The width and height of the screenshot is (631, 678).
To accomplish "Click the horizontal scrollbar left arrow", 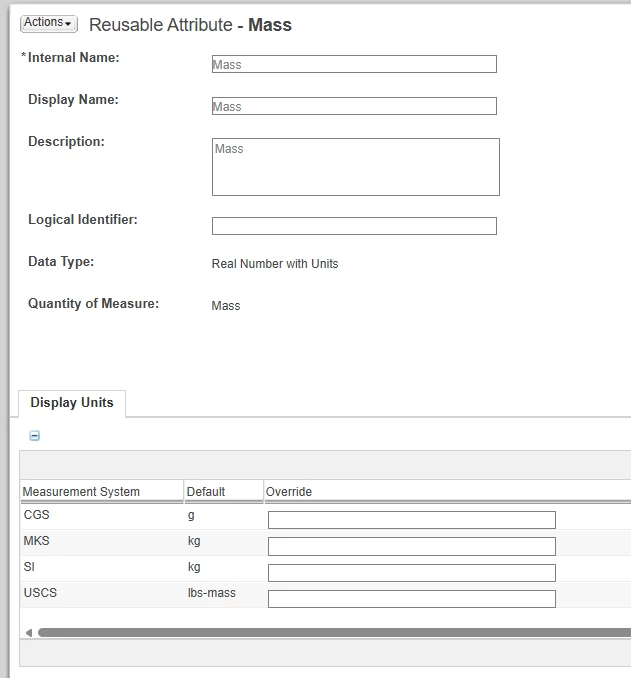I will click(29, 633).
